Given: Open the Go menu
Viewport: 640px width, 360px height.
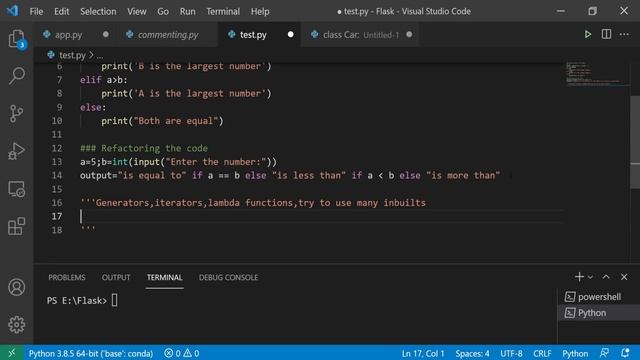Looking at the screenshot, I should (163, 11).
